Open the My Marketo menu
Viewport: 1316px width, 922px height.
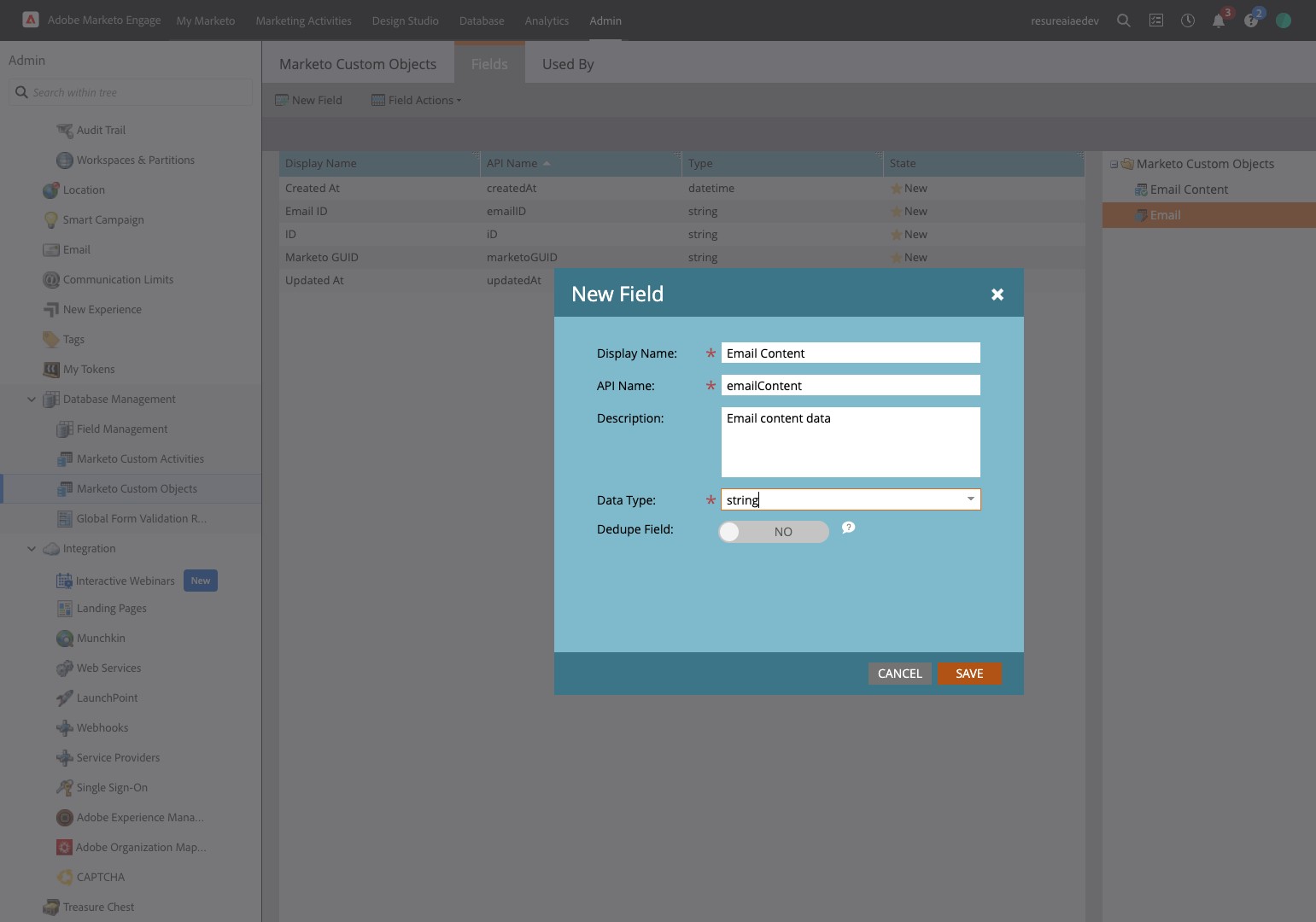(206, 20)
